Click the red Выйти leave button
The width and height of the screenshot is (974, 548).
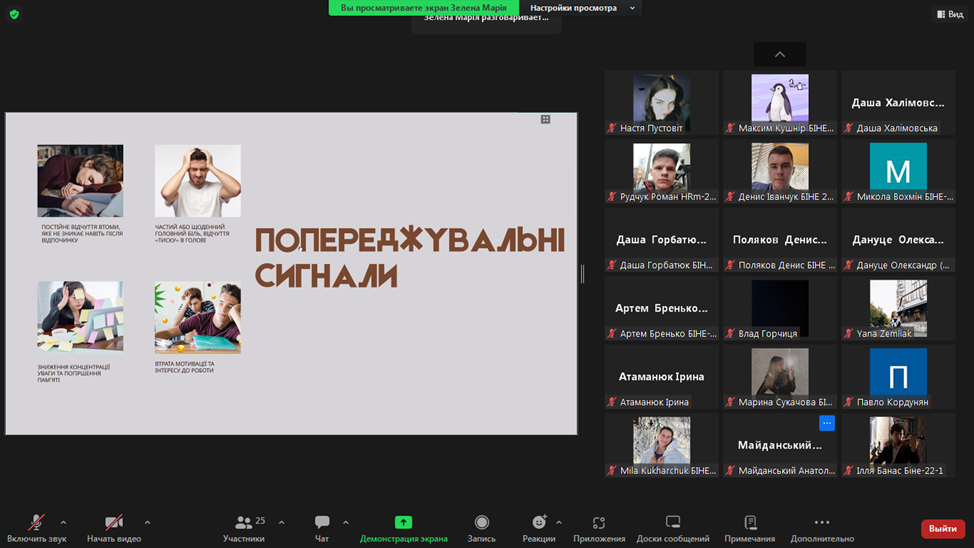click(942, 529)
